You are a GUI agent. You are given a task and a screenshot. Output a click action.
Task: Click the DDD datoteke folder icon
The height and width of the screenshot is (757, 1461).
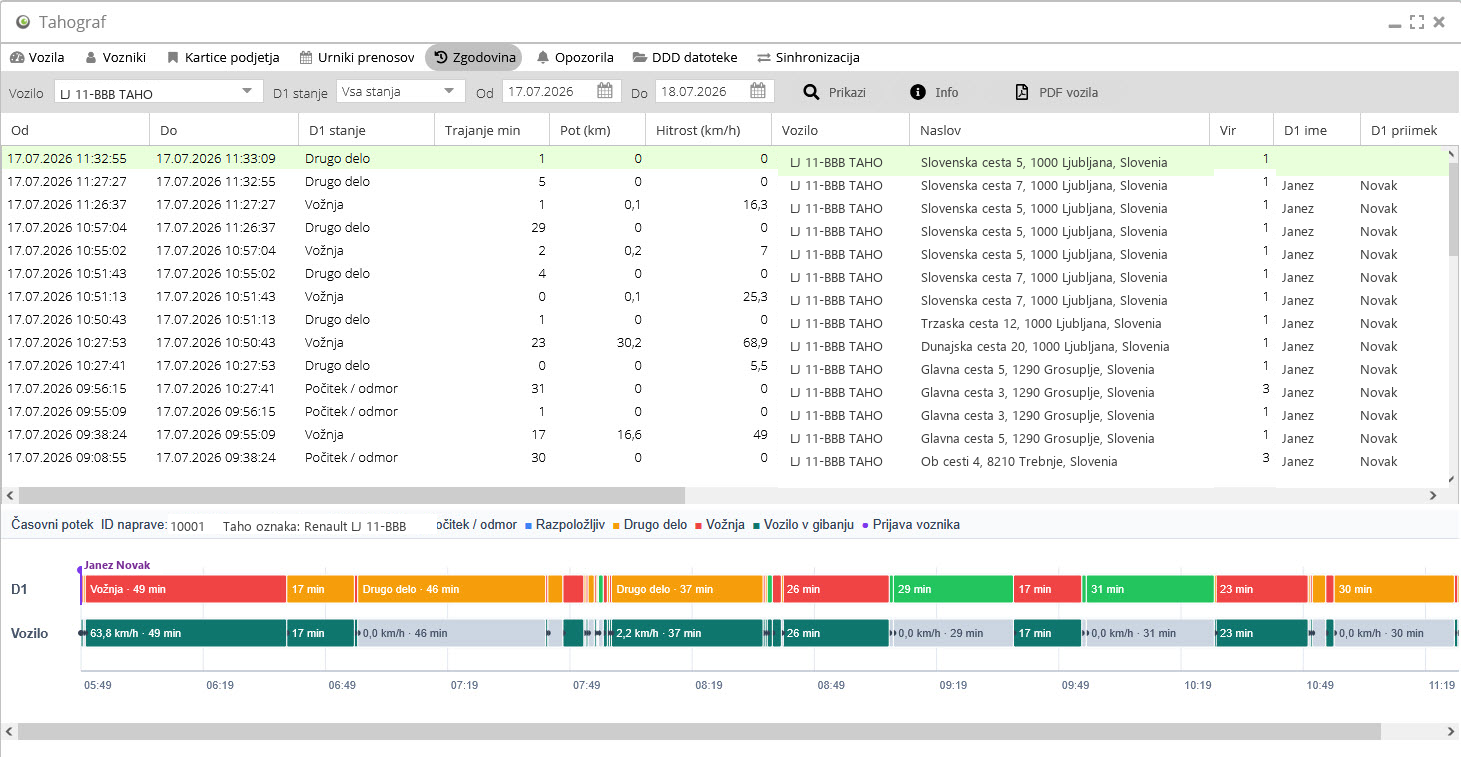click(x=640, y=57)
